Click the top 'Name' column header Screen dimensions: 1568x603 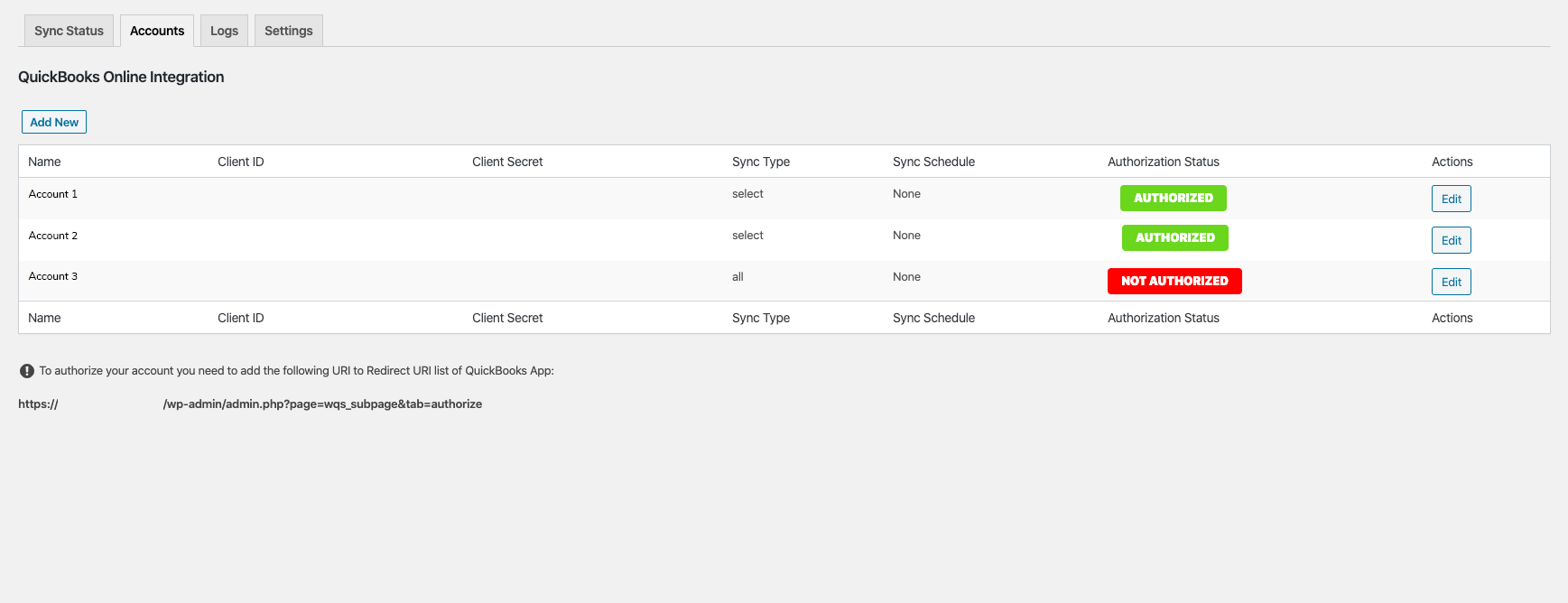44,162
